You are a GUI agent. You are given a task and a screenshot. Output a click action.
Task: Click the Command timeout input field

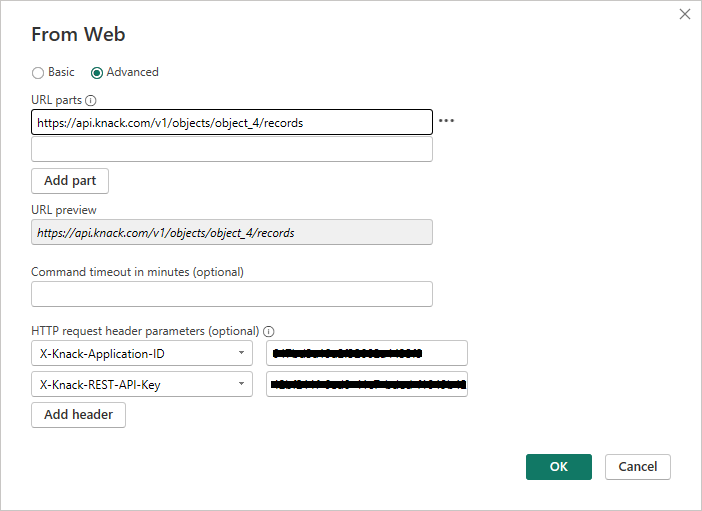[232, 294]
